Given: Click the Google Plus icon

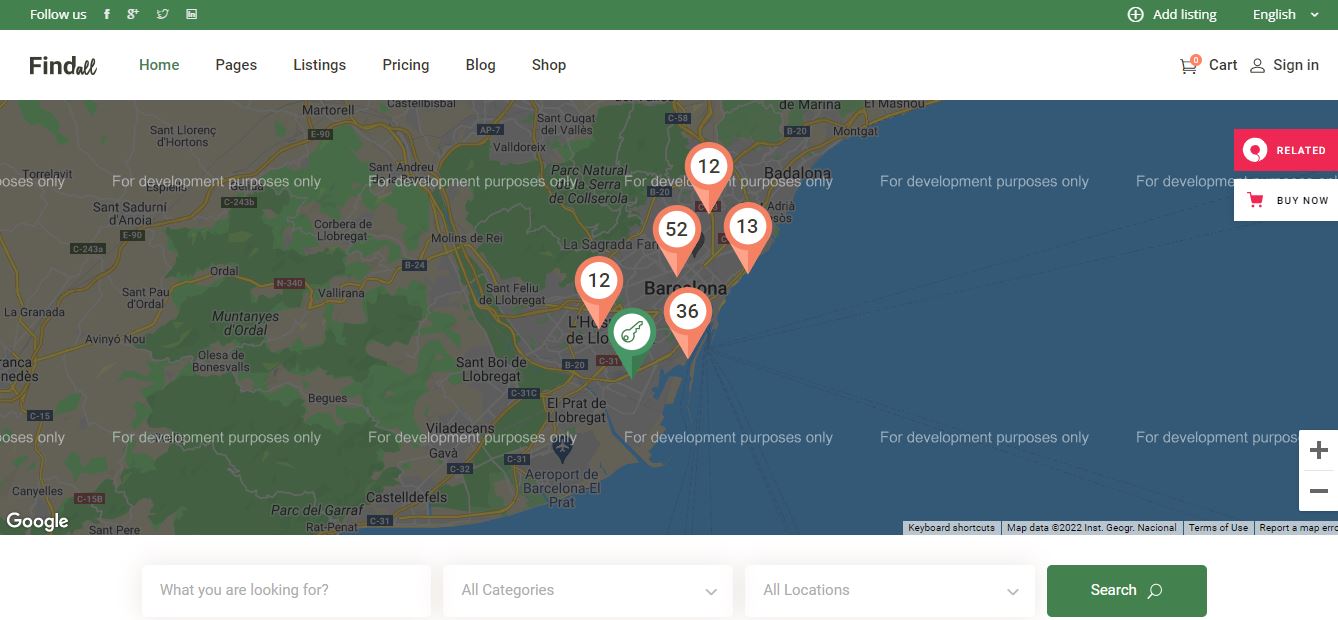Looking at the screenshot, I should pos(133,14).
